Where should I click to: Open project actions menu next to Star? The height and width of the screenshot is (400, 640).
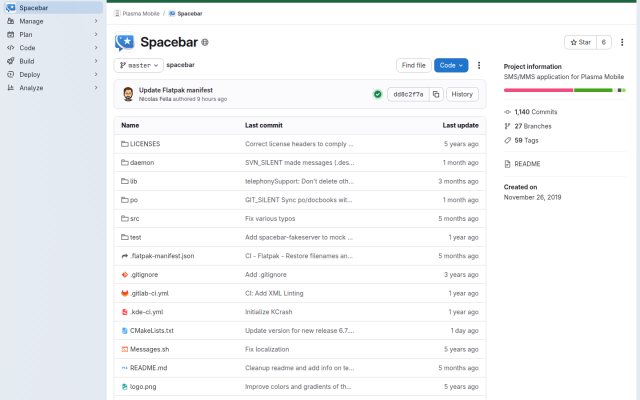point(622,42)
